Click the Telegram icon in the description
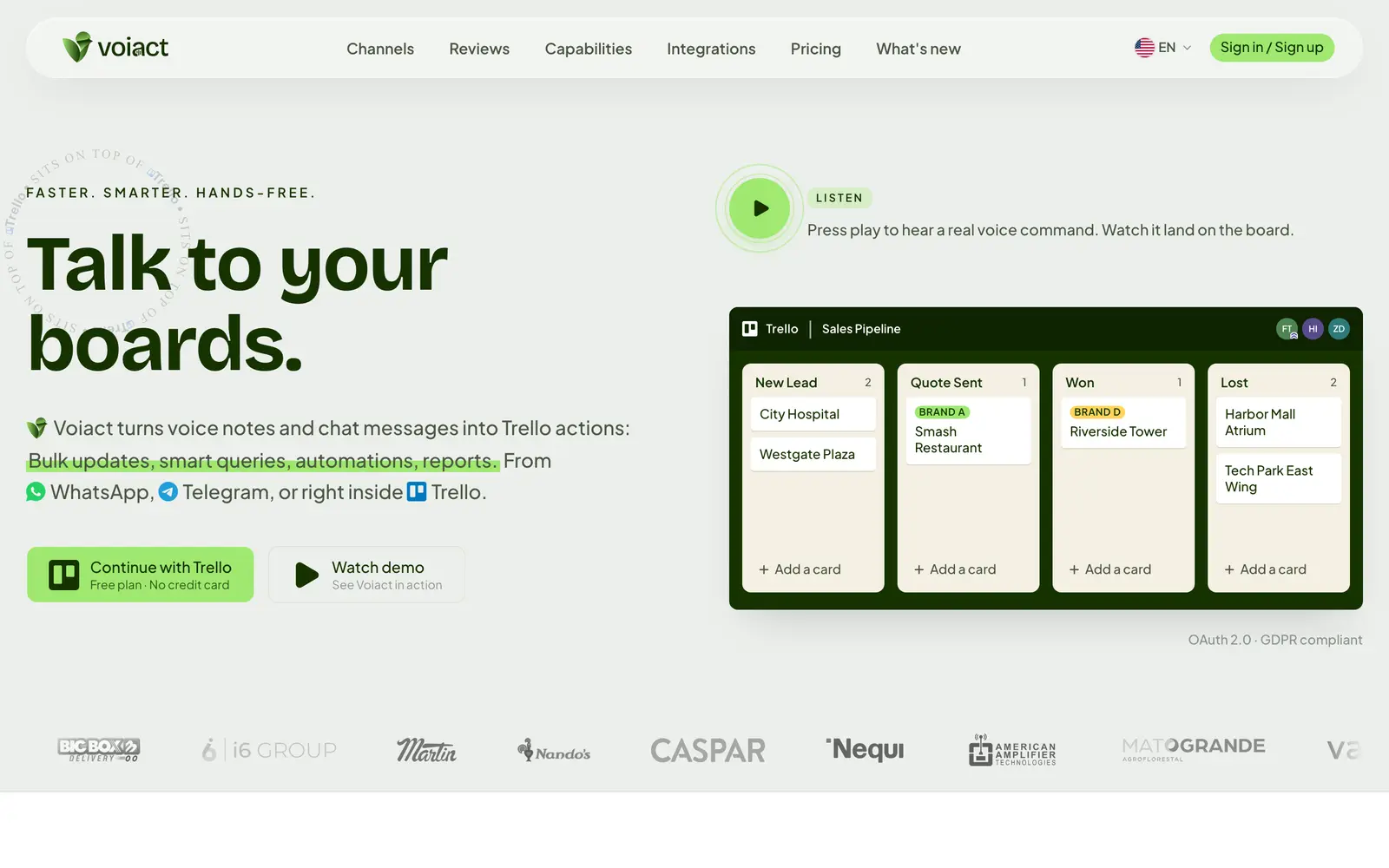 168,492
